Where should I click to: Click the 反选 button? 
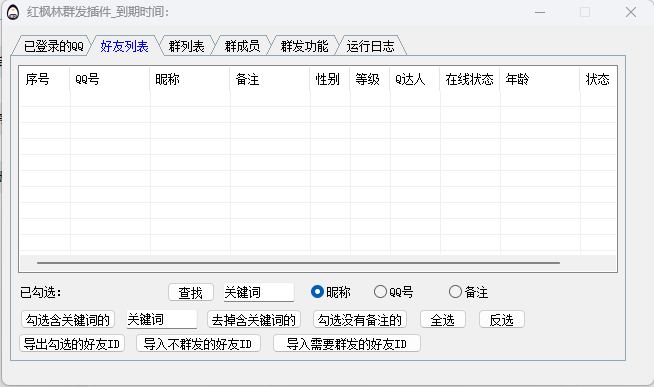click(501, 320)
